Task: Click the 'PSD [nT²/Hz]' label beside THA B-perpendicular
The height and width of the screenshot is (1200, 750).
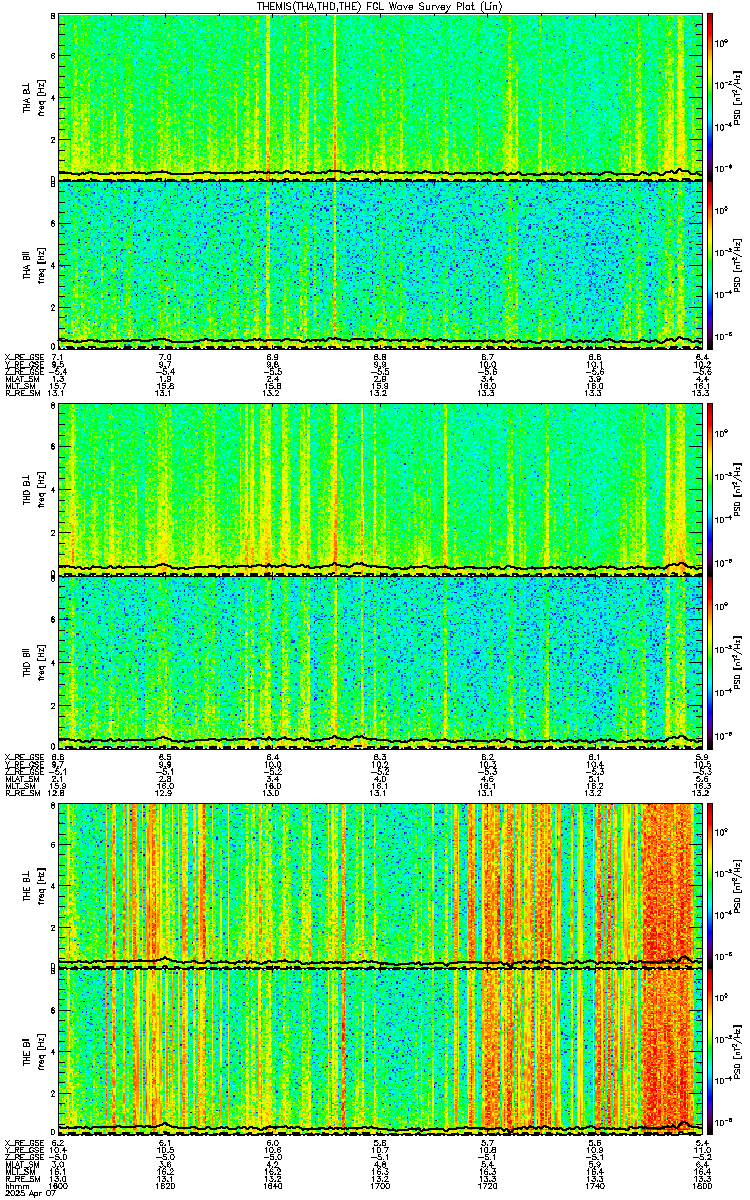Action: tap(738, 96)
